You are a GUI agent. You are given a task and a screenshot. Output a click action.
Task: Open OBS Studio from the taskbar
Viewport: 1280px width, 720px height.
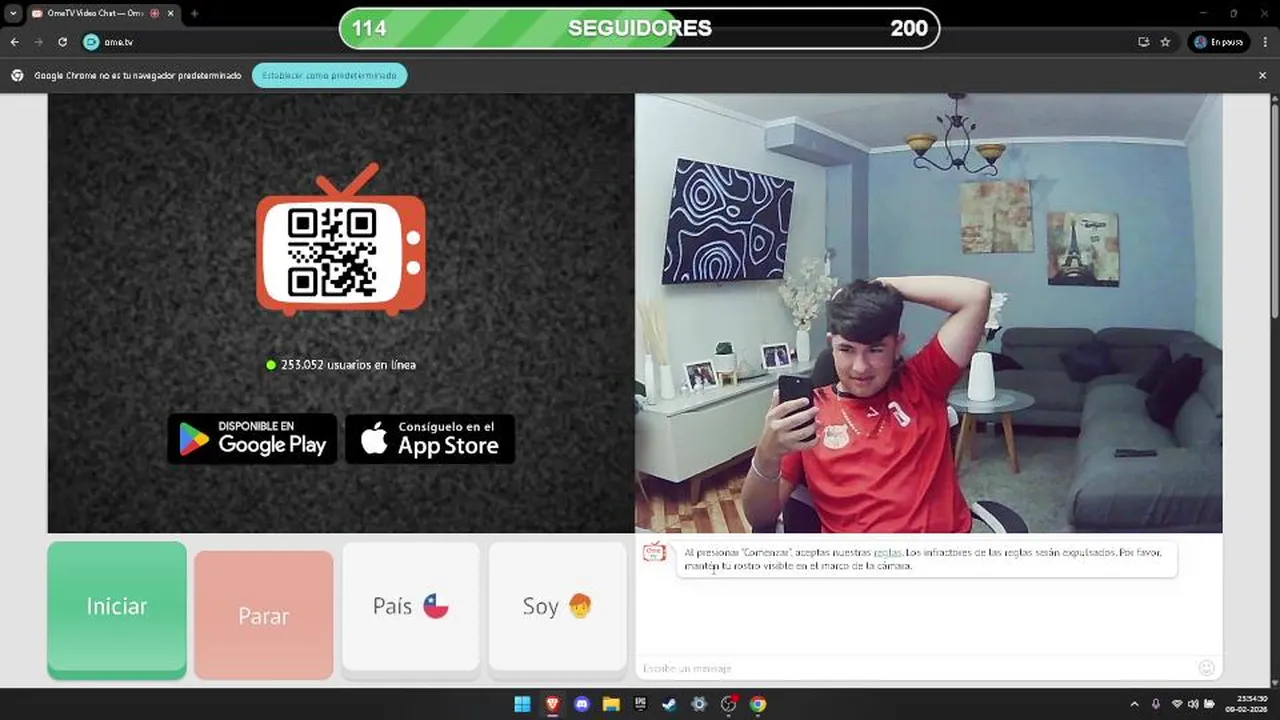(729, 704)
